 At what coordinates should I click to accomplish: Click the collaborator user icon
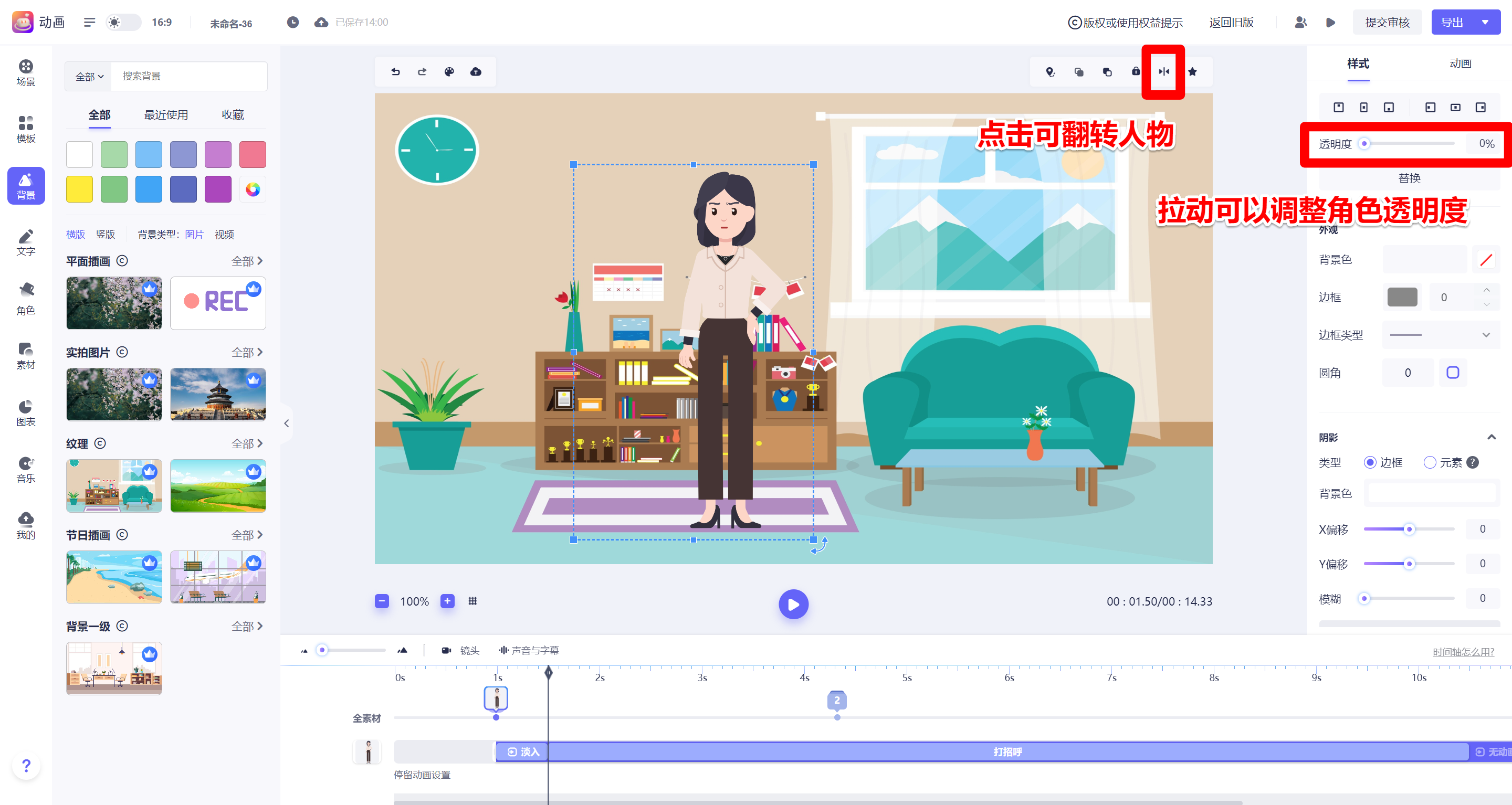click(x=1301, y=22)
